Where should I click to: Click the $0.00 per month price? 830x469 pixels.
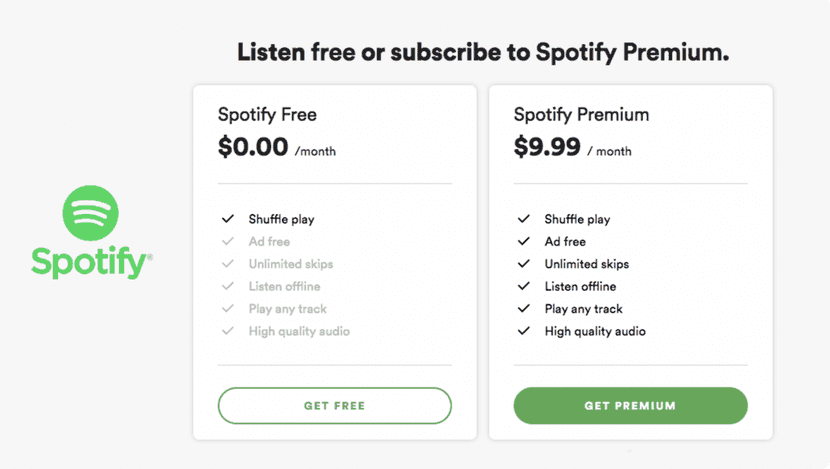click(x=277, y=148)
